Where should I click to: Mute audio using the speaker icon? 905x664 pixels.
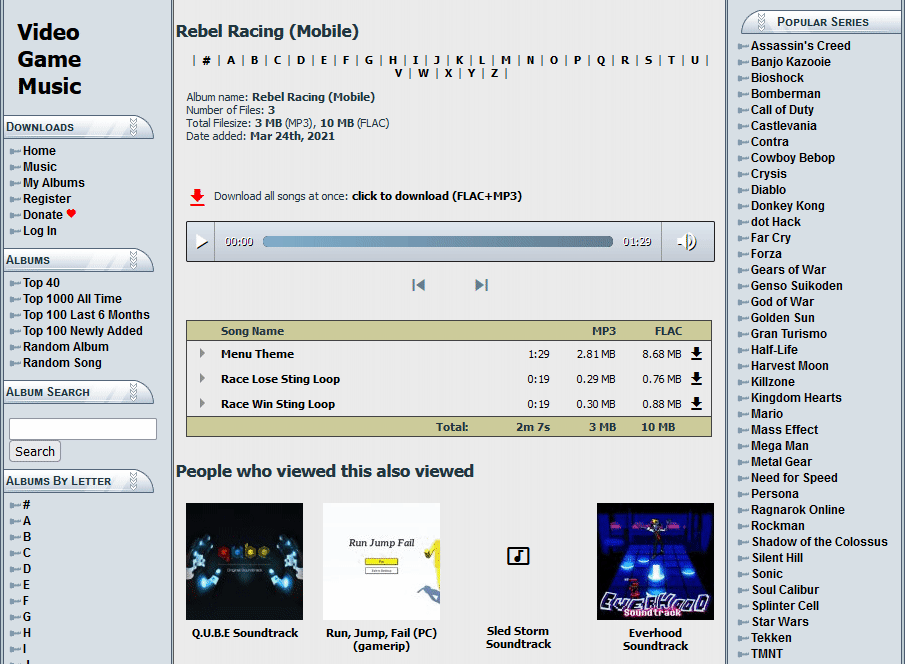coord(686,242)
